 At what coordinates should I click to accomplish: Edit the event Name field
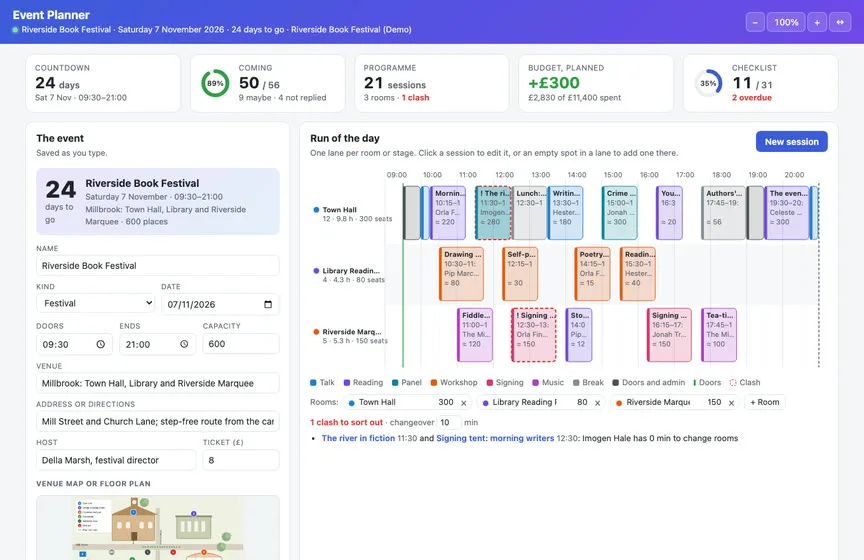click(x=158, y=266)
